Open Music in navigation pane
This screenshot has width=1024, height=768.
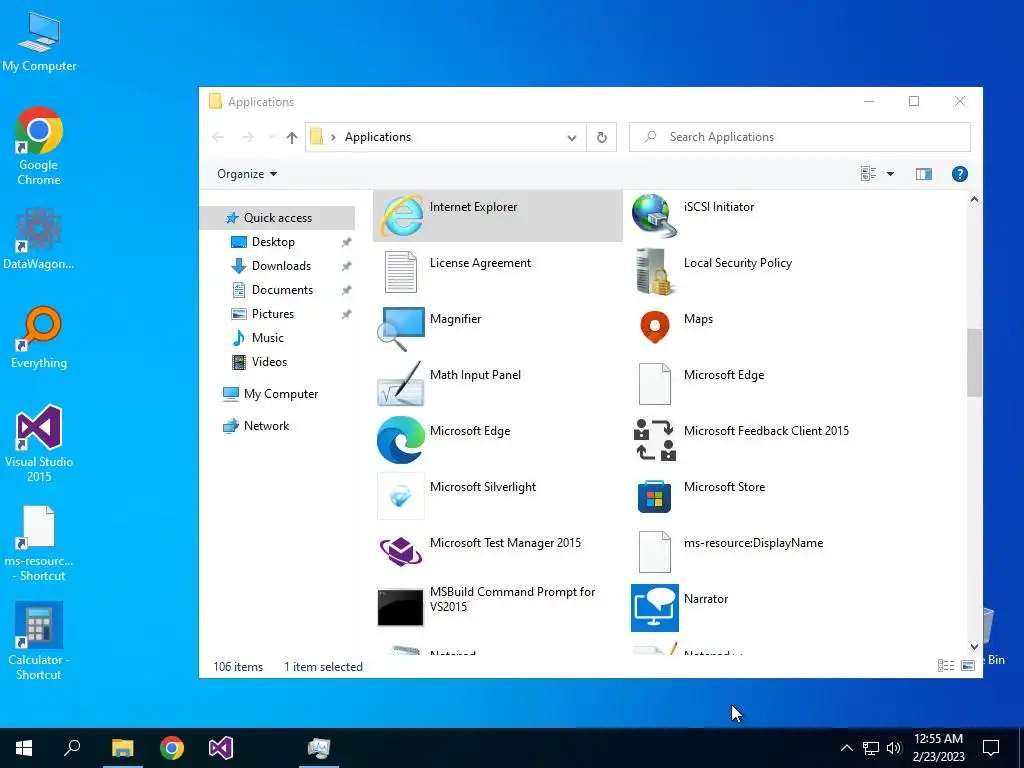click(268, 338)
